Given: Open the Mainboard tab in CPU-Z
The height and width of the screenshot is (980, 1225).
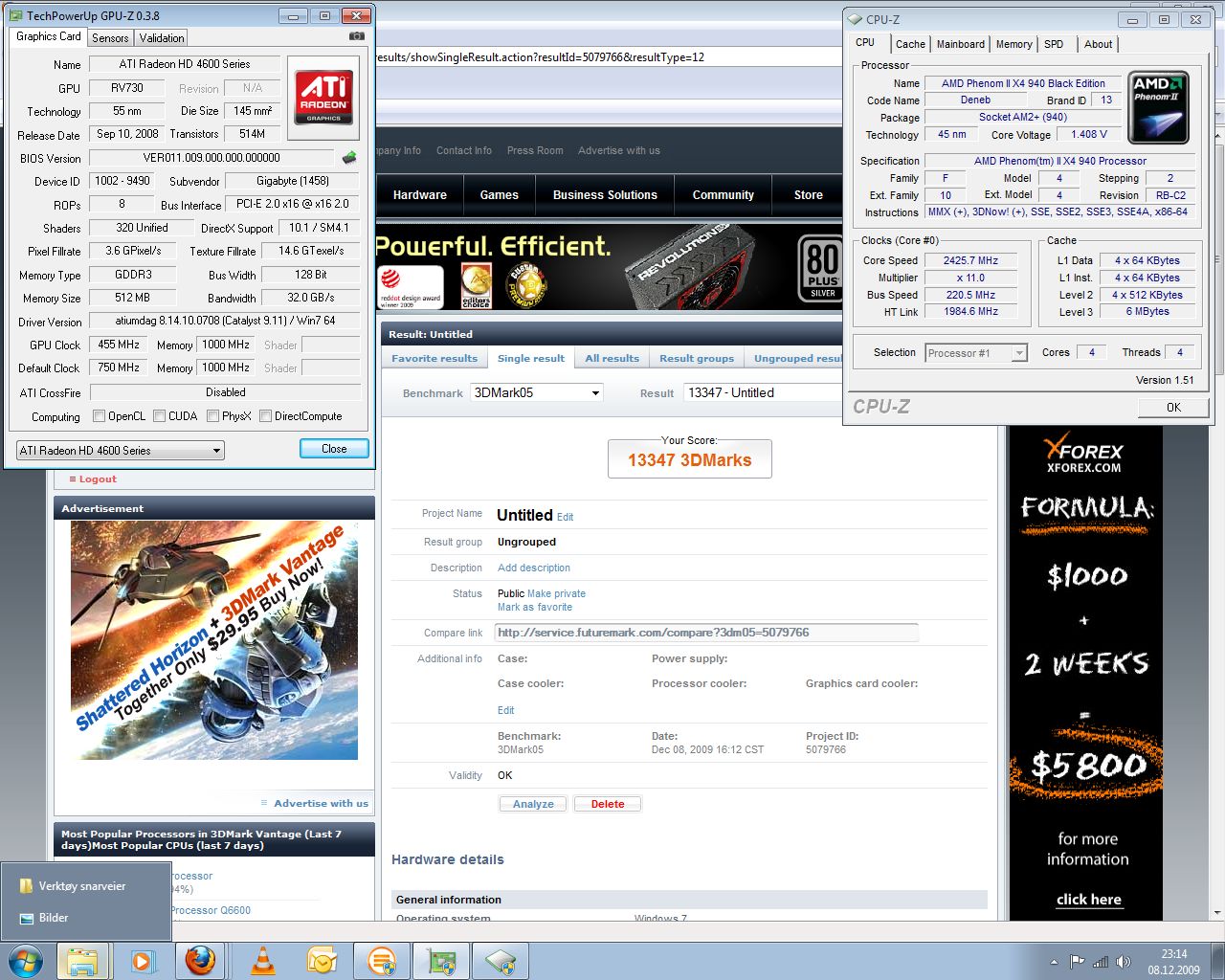Looking at the screenshot, I should [960, 44].
